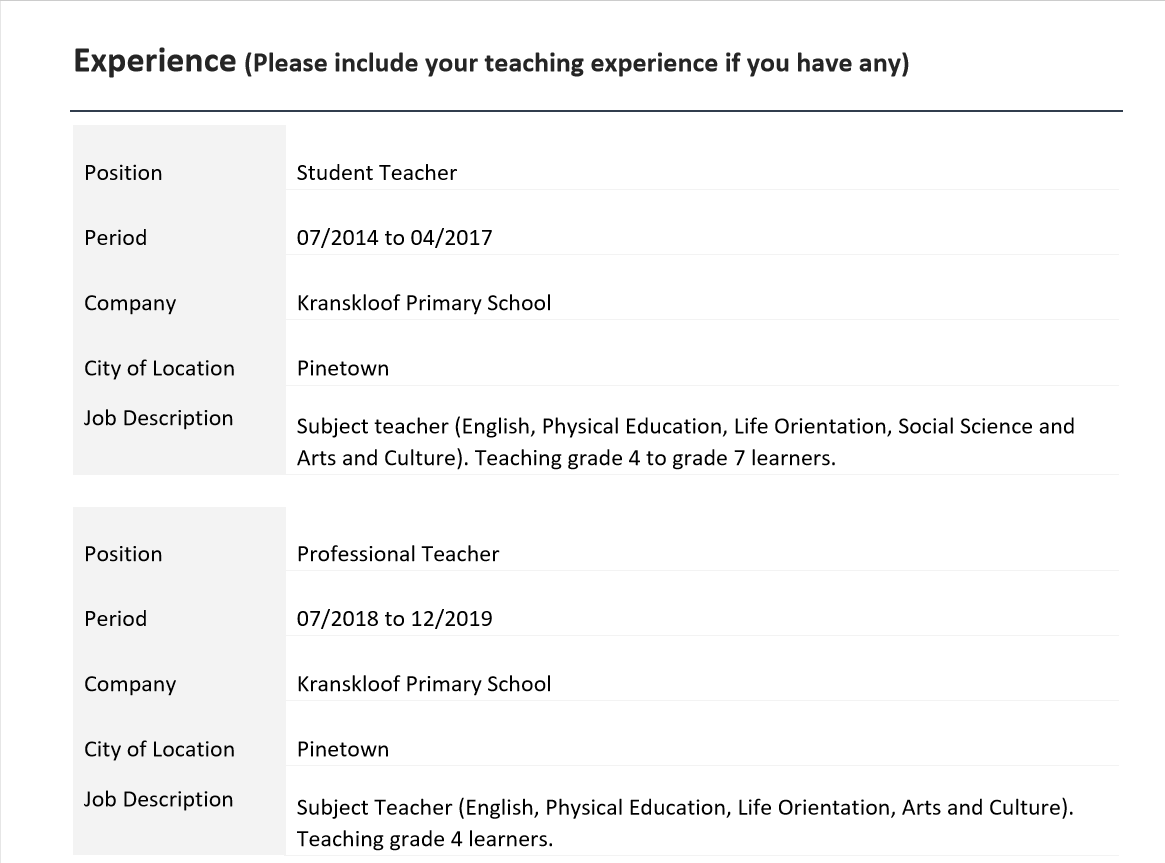
Task: Click Job Description label in first entry
Action: coord(158,418)
